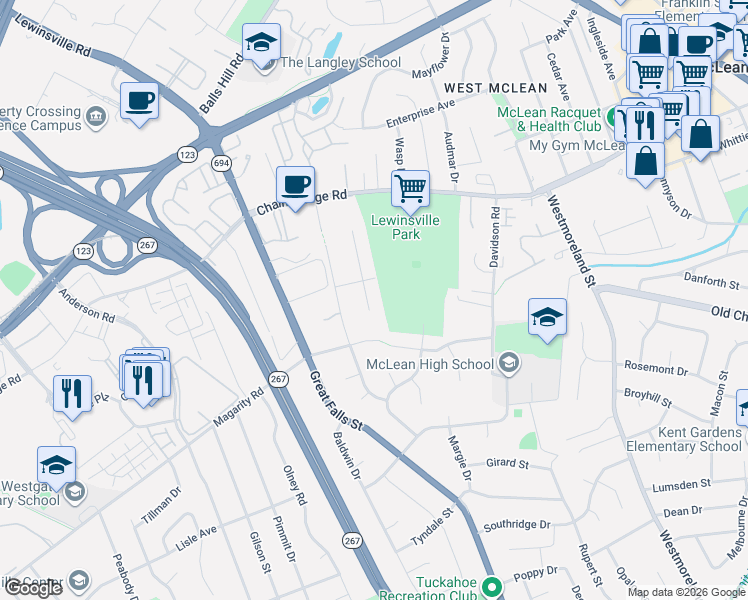Viewport: 748px width, 600px height.
Task: Click the Balls Hill Rd label
Action: [221, 84]
